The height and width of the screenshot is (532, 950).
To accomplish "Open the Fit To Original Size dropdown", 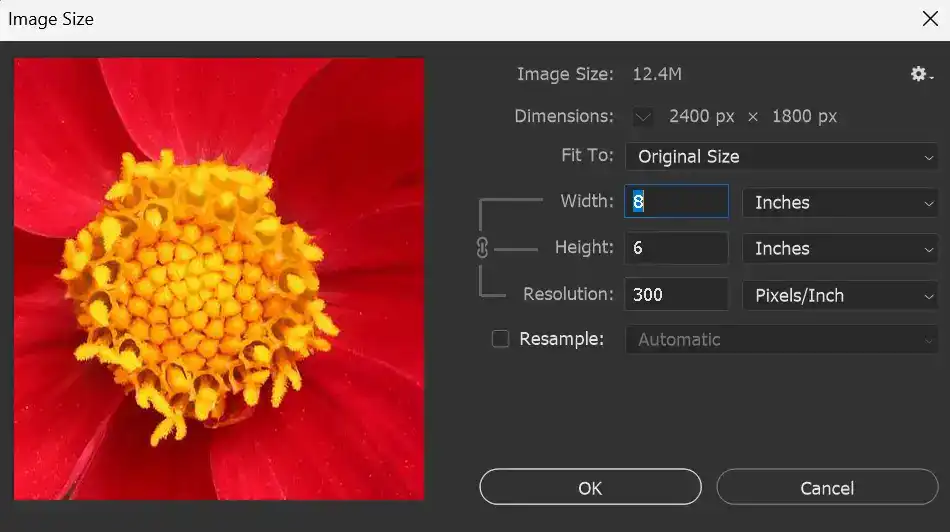I will 782,156.
